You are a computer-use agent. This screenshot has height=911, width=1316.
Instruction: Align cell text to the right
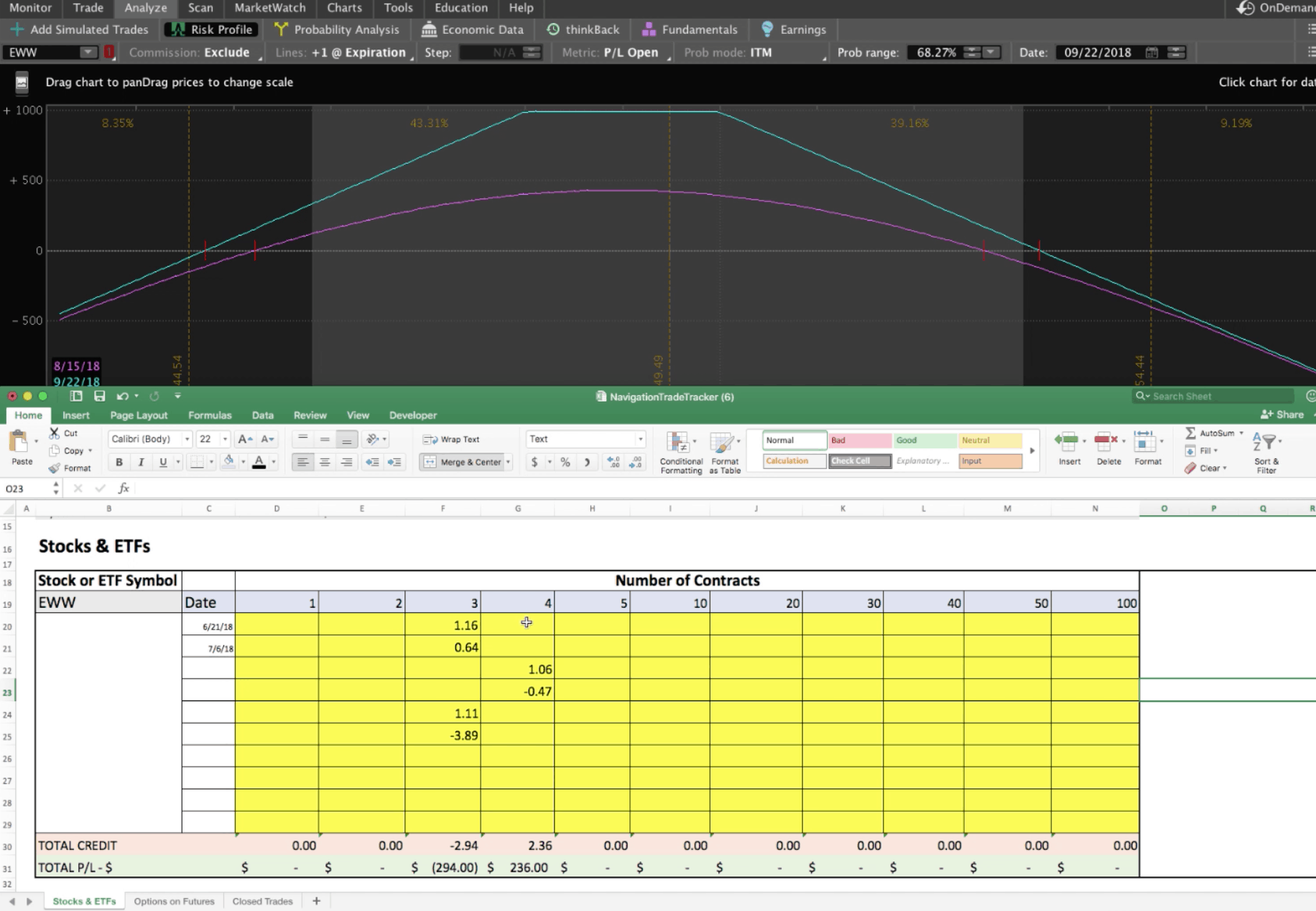[346, 462]
